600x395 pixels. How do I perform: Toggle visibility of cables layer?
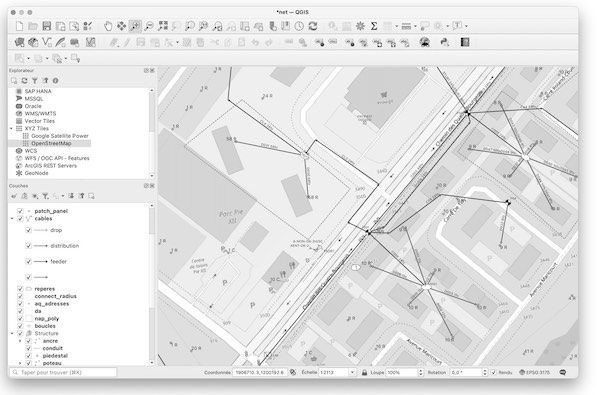pos(20,219)
